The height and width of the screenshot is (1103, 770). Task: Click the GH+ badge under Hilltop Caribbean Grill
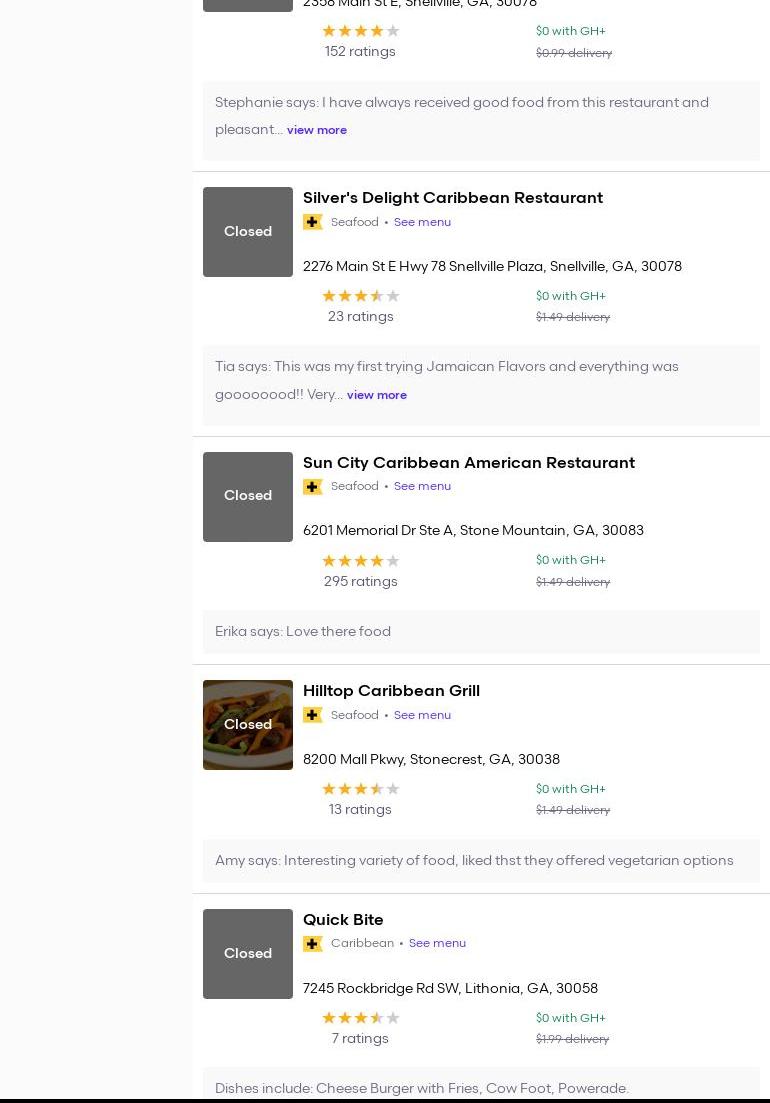pos(313,715)
